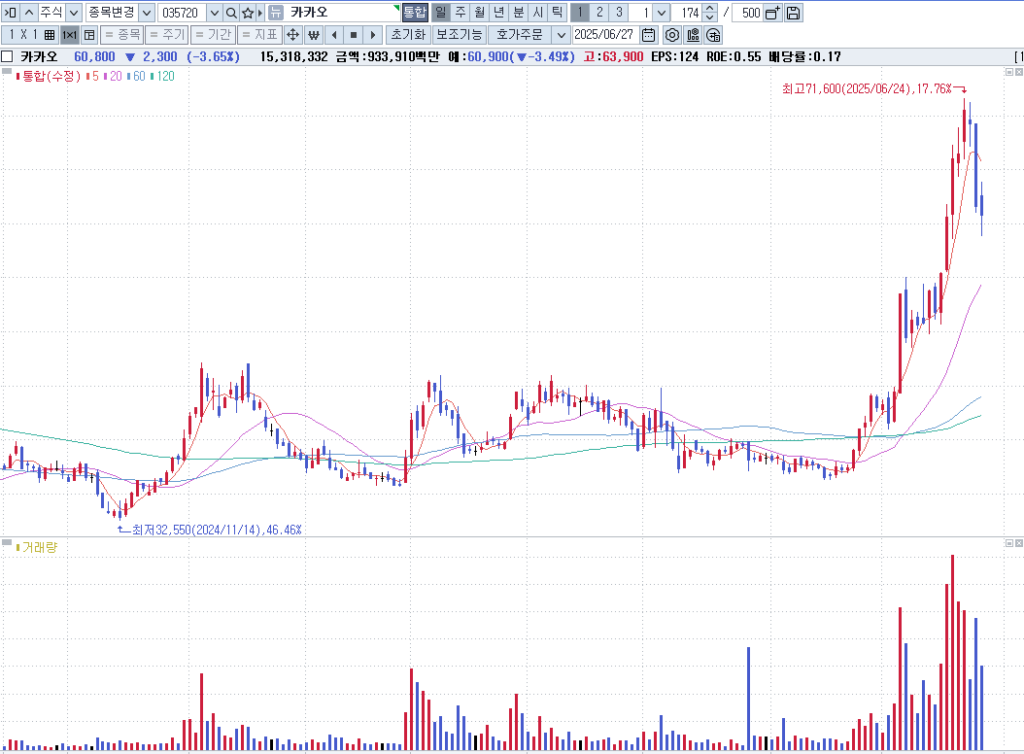Open chart settings gear icon
This screenshot has height=754, width=1024.
[x=672, y=35]
